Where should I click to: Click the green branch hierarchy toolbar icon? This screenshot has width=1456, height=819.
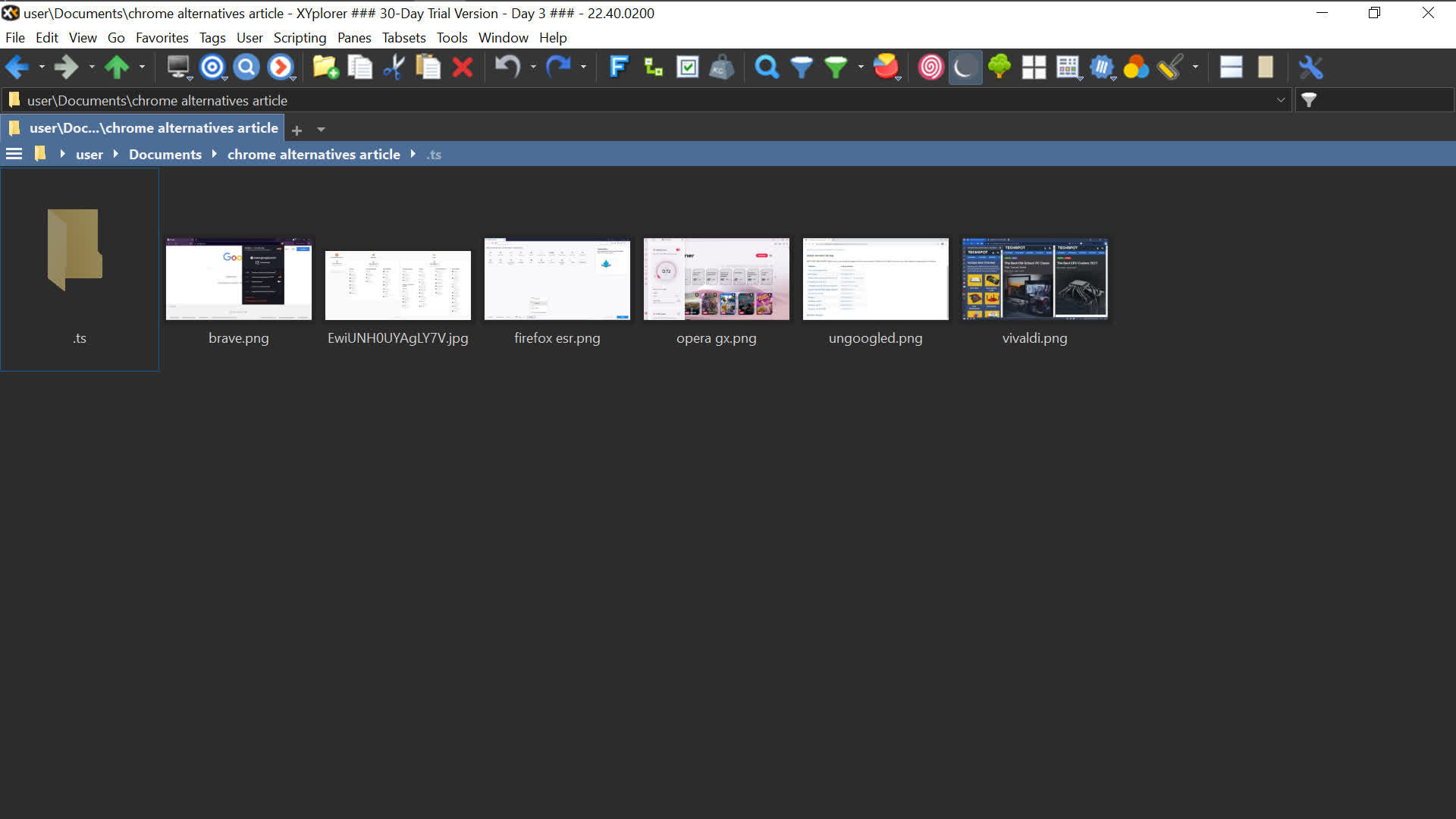coord(653,67)
